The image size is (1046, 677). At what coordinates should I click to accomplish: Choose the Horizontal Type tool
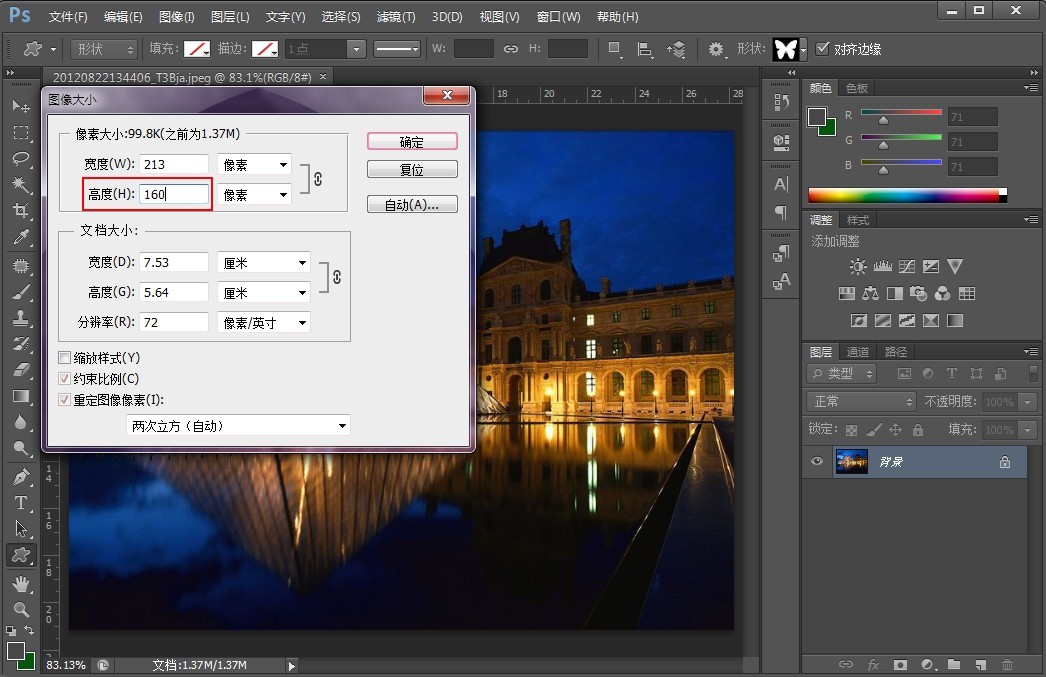tap(20, 502)
